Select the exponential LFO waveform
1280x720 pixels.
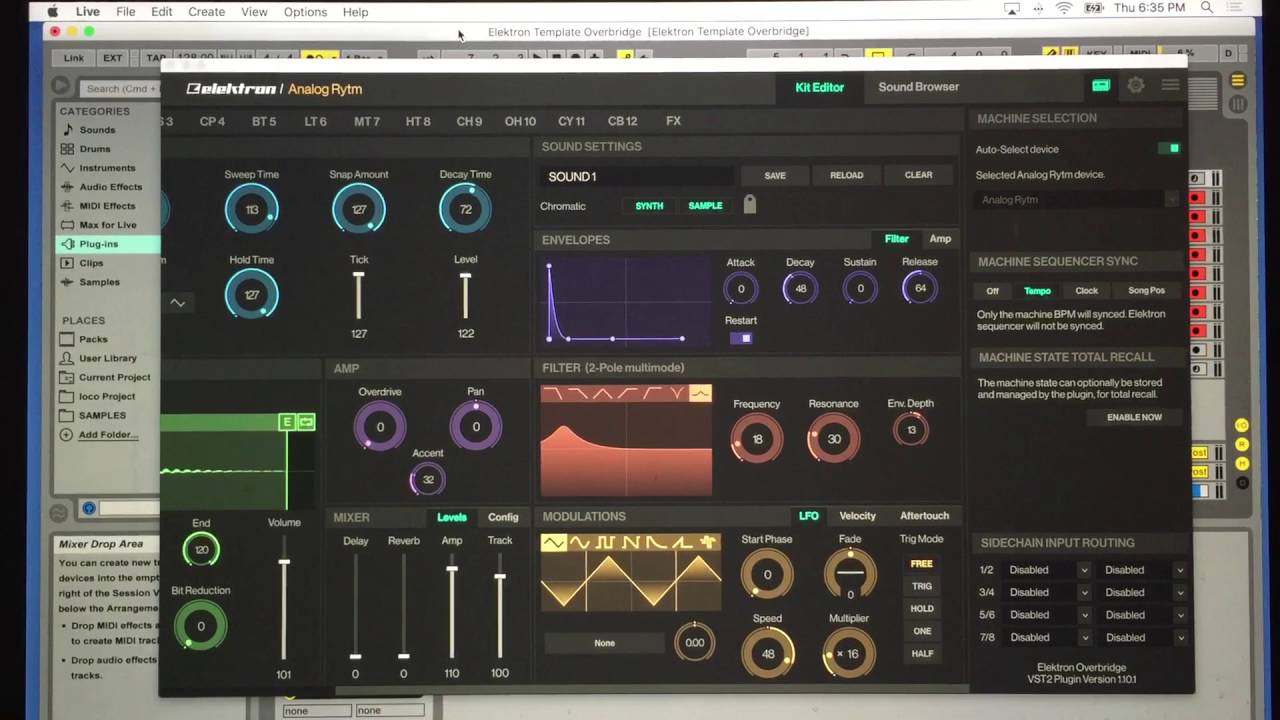(657, 543)
